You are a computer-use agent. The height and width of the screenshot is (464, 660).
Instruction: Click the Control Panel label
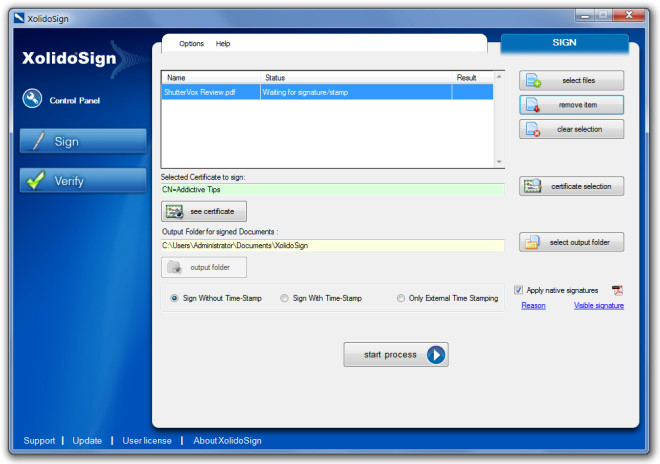tap(75, 101)
